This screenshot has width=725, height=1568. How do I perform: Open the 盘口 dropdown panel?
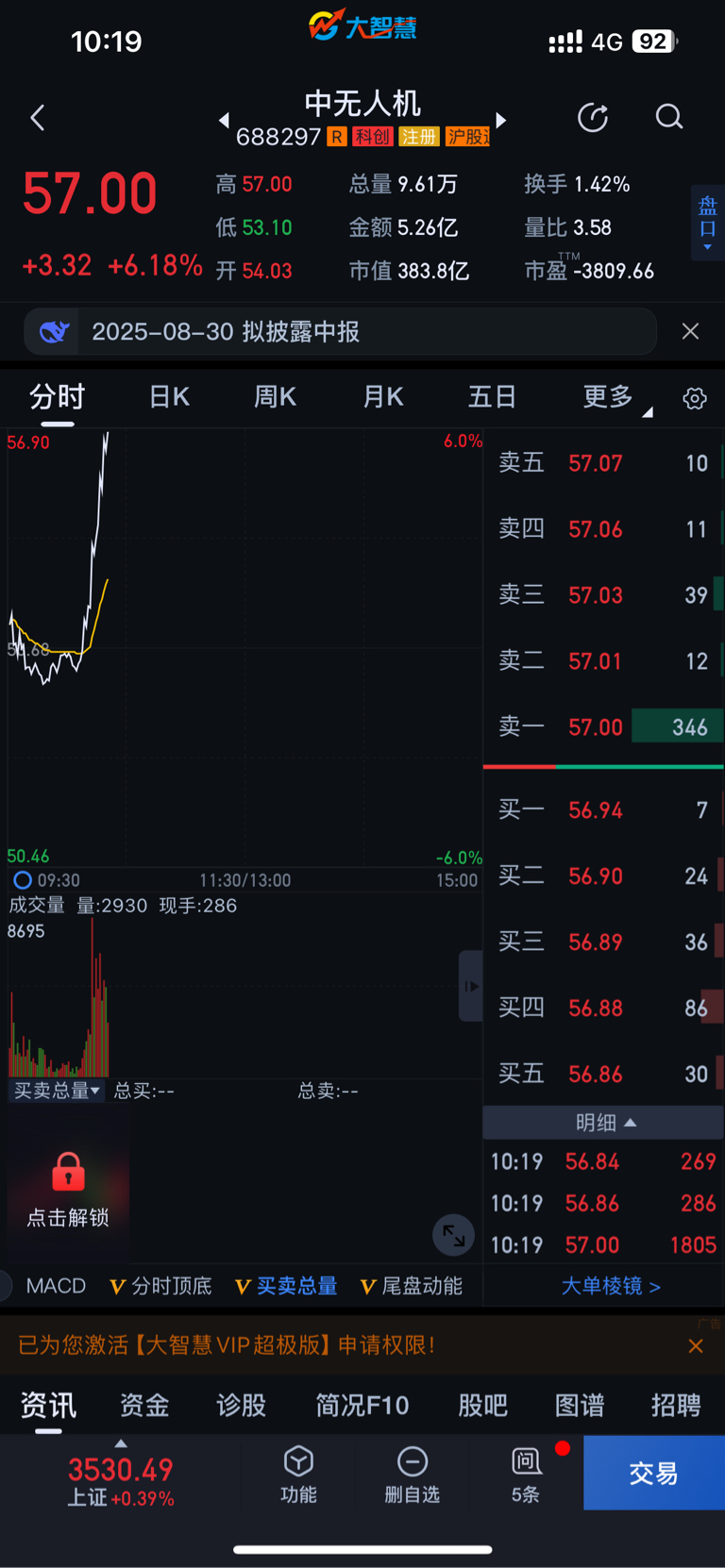click(x=707, y=223)
